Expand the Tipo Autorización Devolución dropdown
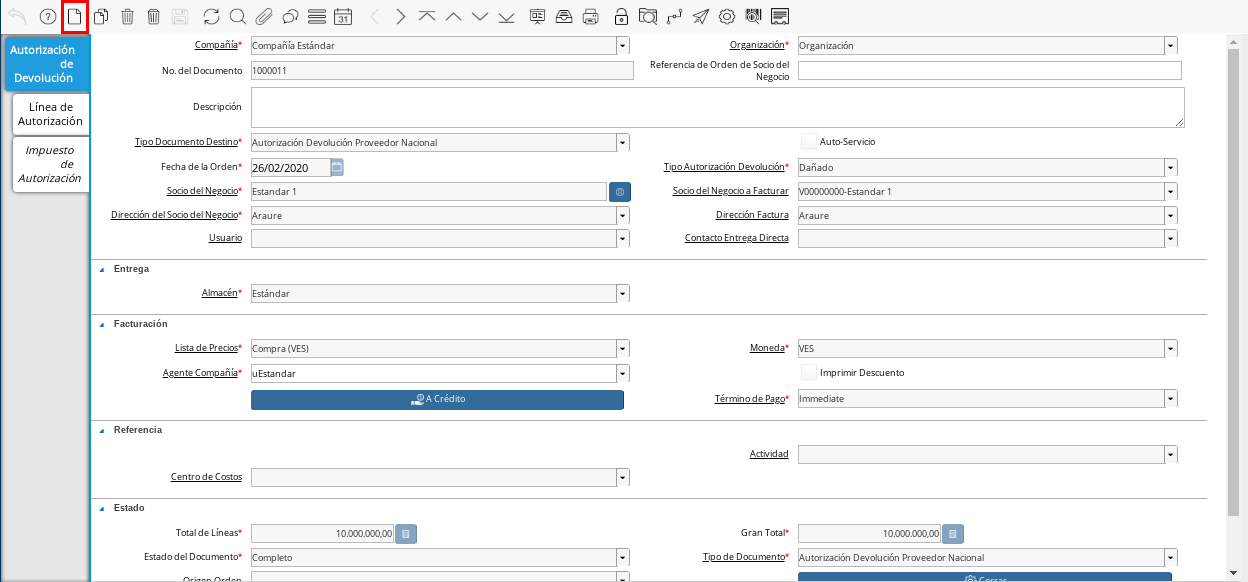 (1170, 167)
